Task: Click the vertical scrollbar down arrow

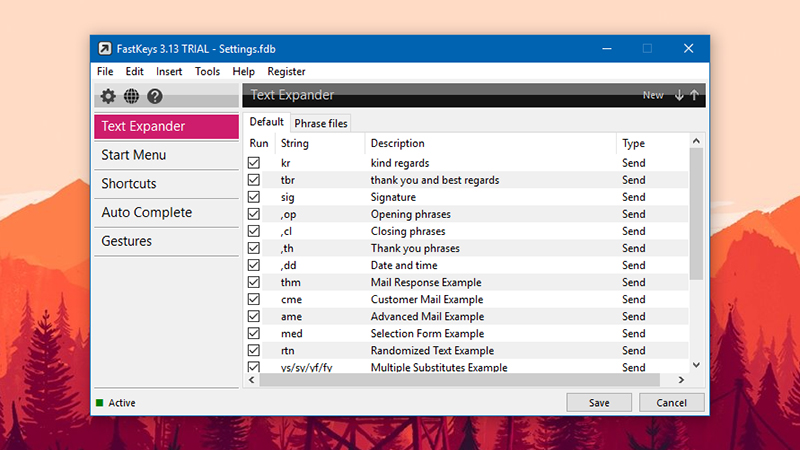Action: coord(696,365)
